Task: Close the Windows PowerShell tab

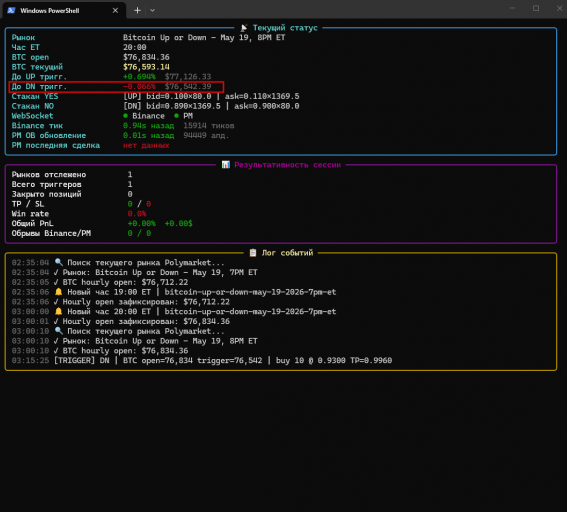Action: click(x=115, y=10)
